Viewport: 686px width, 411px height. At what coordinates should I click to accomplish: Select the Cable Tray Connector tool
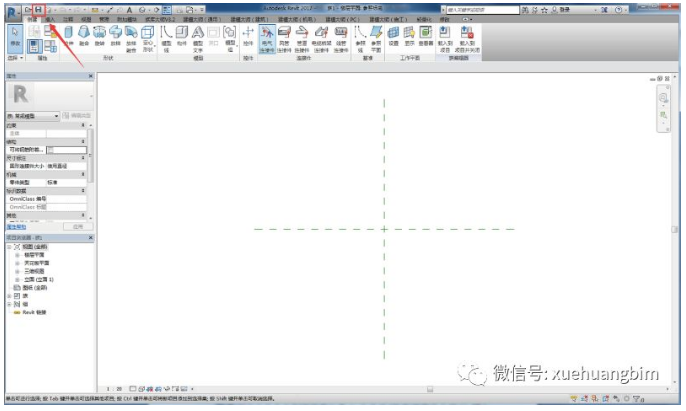(321, 39)
